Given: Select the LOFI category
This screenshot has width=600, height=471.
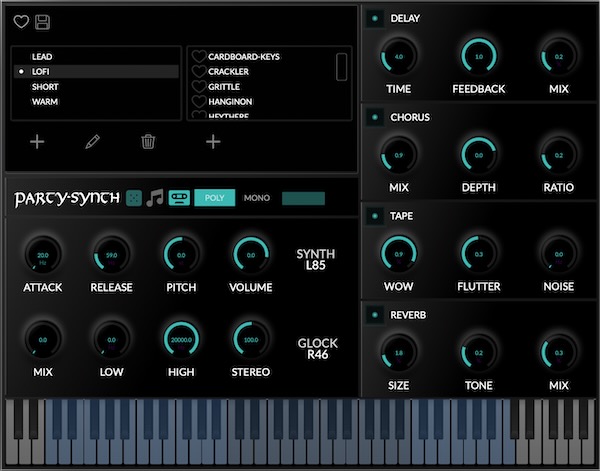Looking at the screenshot, I should click(96, 72).
